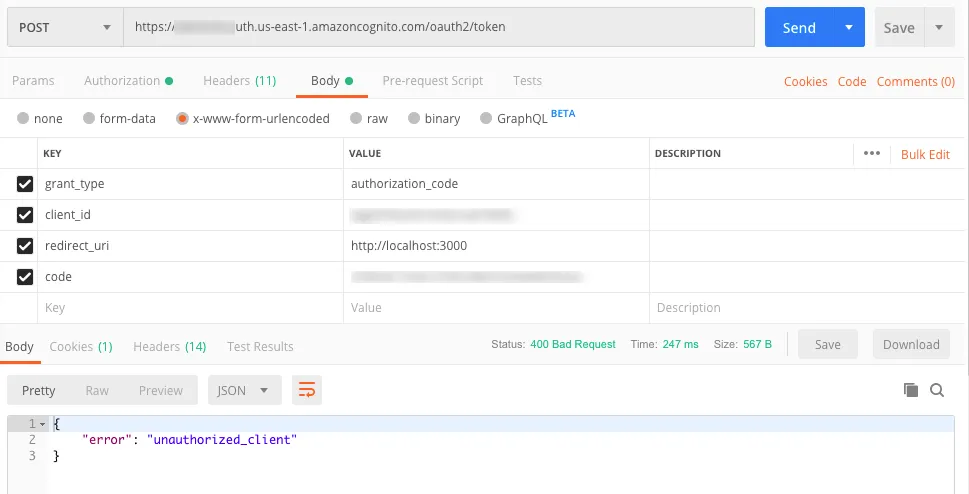This screenshot has width=969, height=494.
Task: Select the raw body type radio button
Action: (x=354, y=118)
